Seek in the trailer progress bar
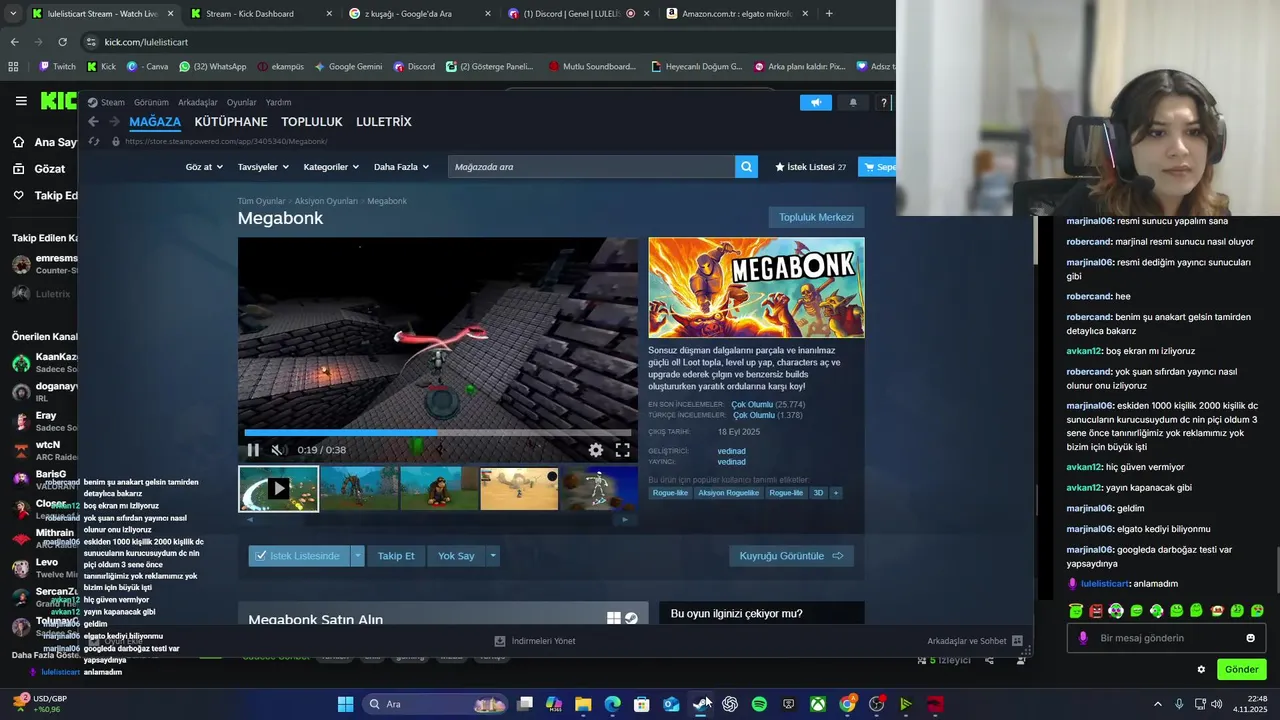 438,433
